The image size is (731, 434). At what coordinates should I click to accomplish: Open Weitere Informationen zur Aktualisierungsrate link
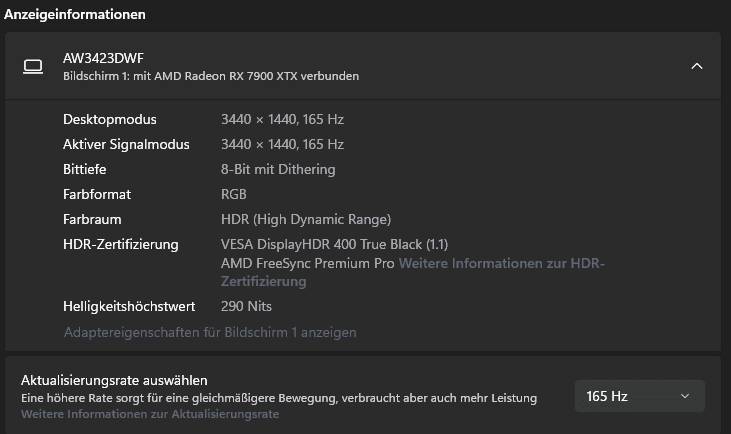pos(150,413)
